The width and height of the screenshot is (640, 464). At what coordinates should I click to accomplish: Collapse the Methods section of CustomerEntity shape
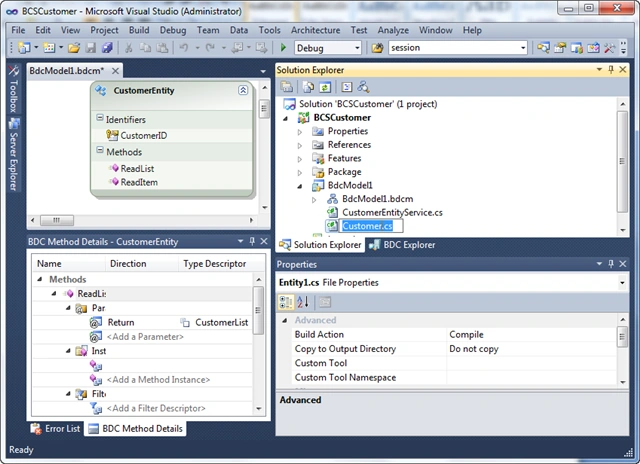tap(100, 151)
